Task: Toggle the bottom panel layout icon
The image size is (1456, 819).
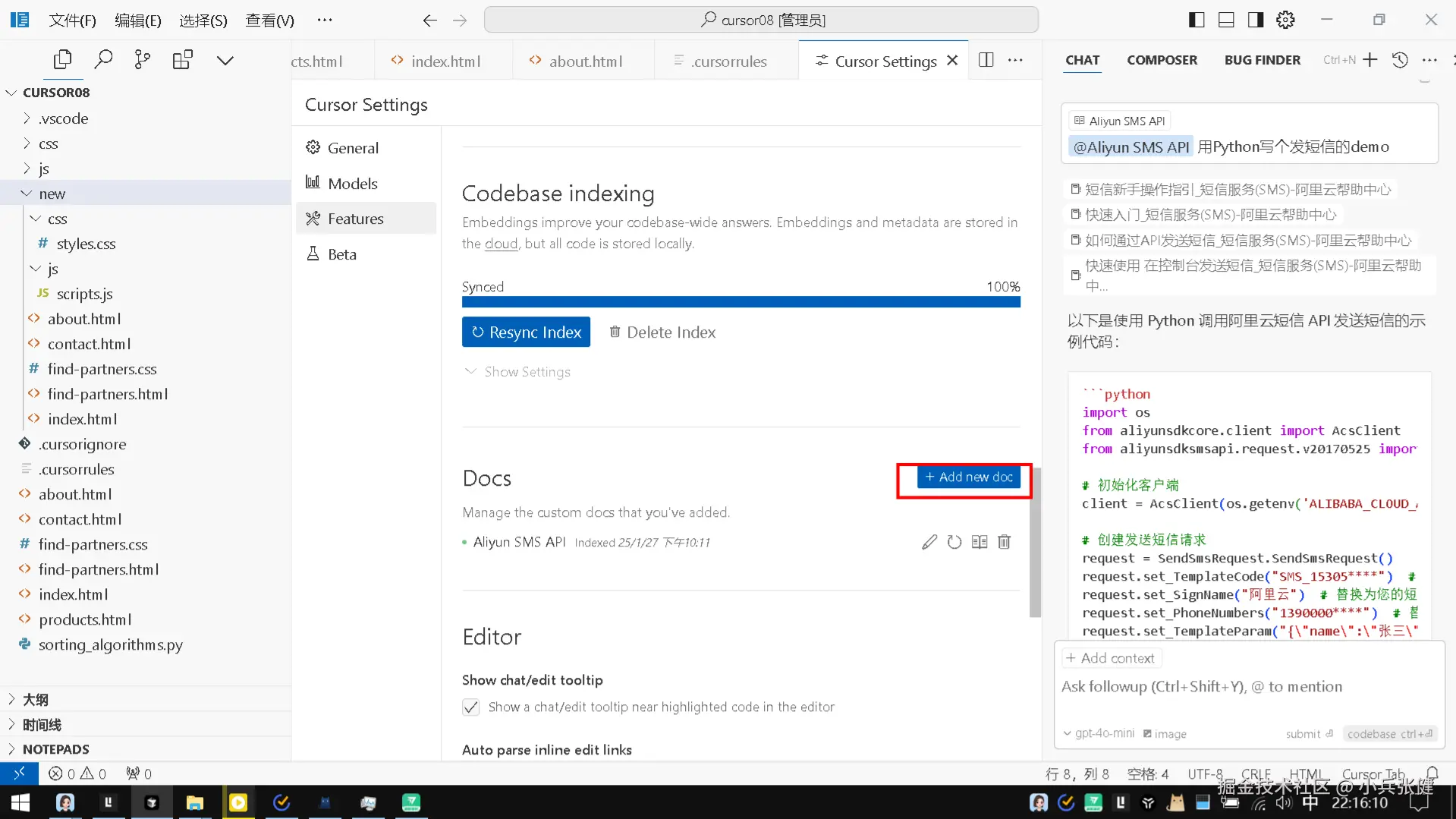Action: [1226, 20]
